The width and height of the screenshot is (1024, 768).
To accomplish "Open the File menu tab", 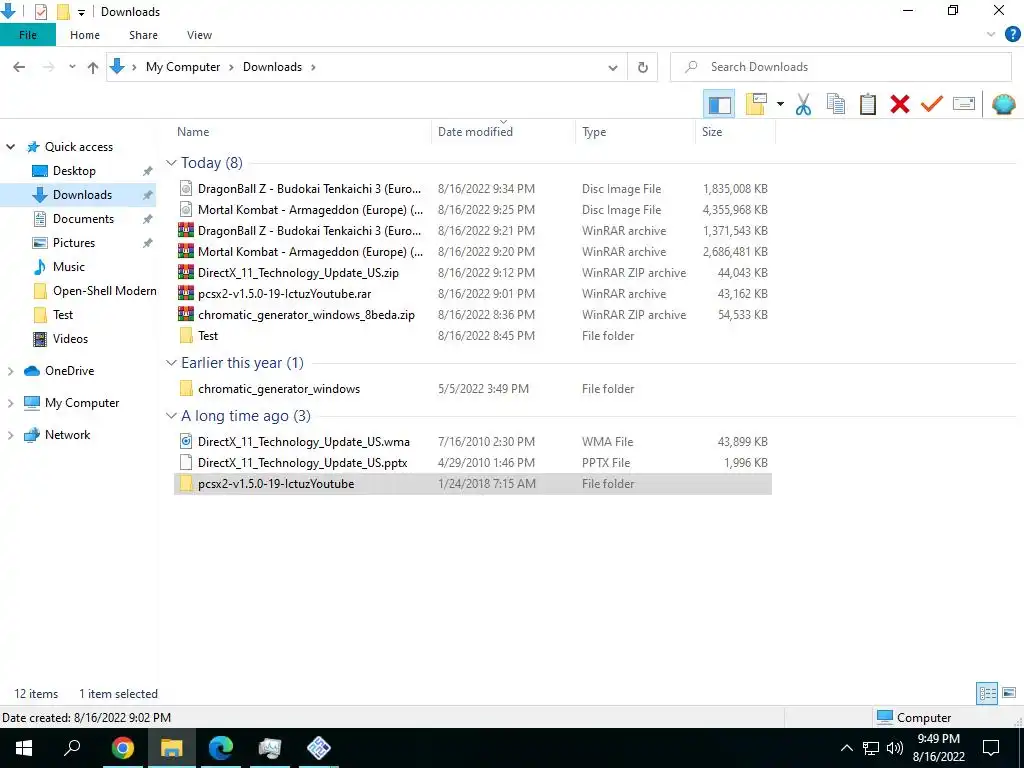I will 27,35.
